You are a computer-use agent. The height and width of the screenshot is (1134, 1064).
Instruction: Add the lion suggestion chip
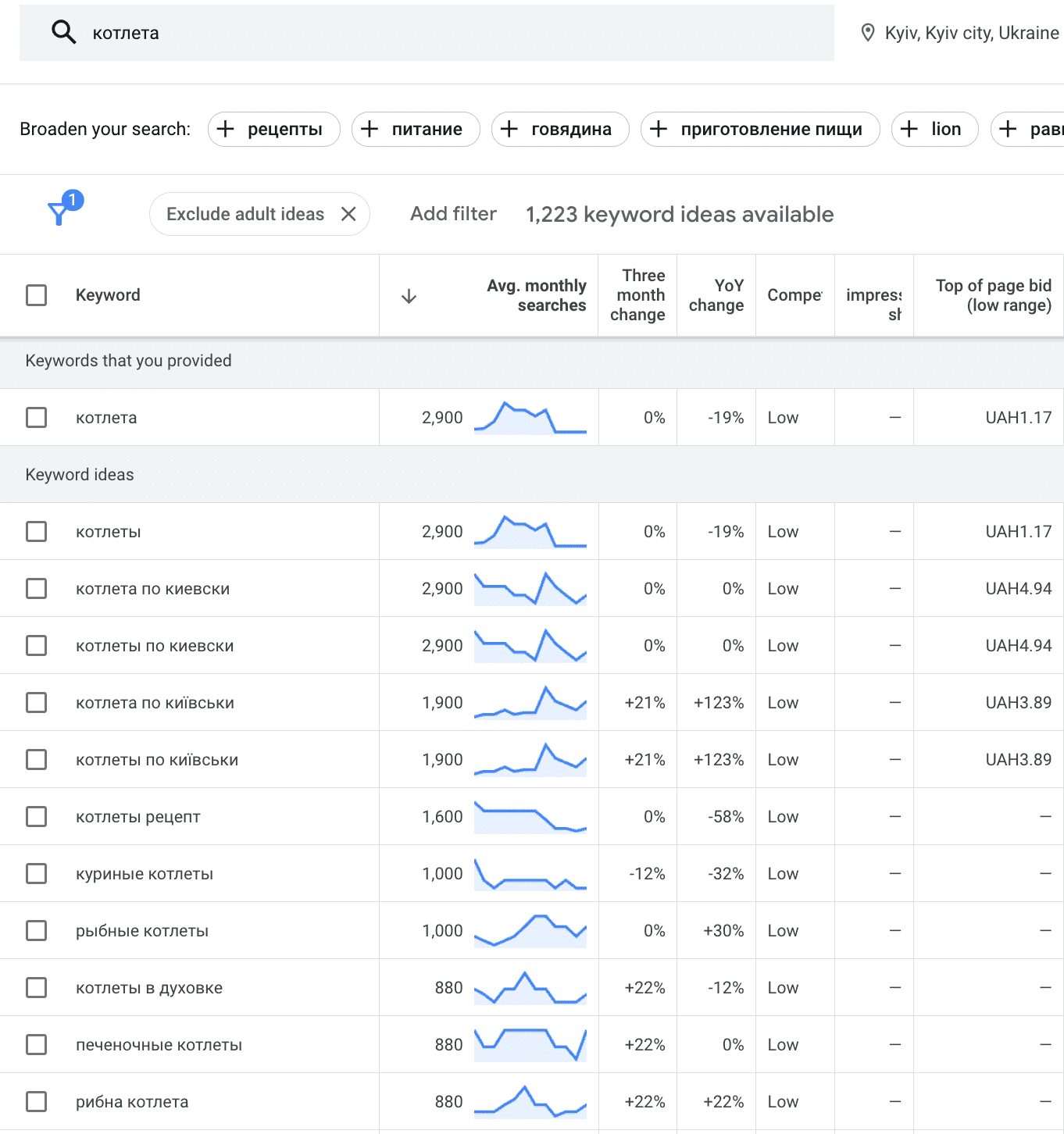934,129
